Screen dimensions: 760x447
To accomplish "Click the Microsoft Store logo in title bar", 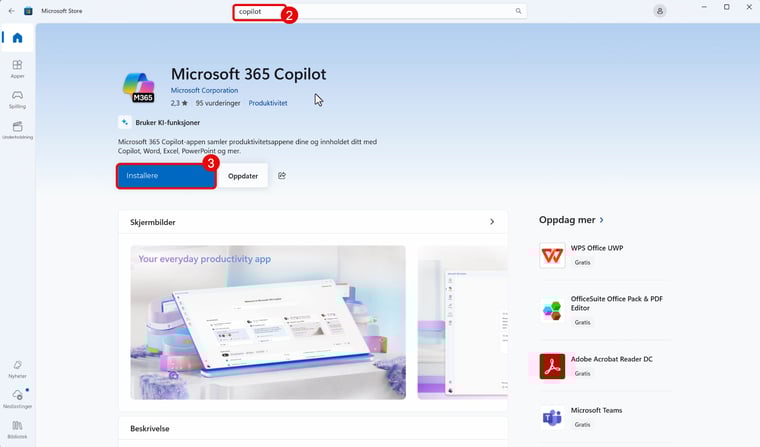I will [28, 11].
